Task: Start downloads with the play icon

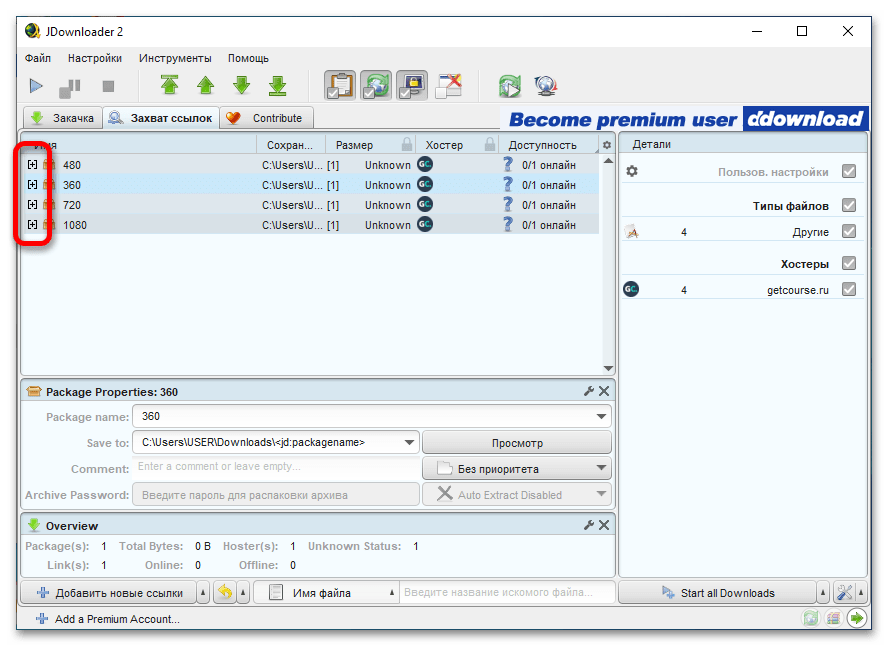Action: point(36,86)
